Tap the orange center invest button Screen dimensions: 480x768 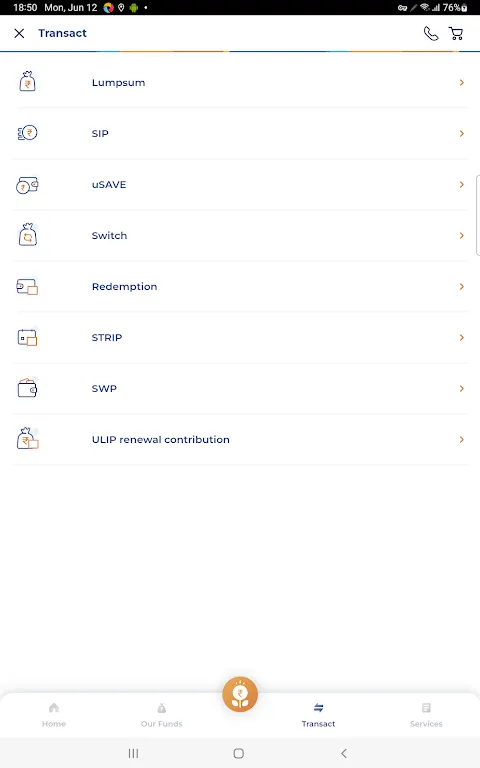tap(240, 694)
